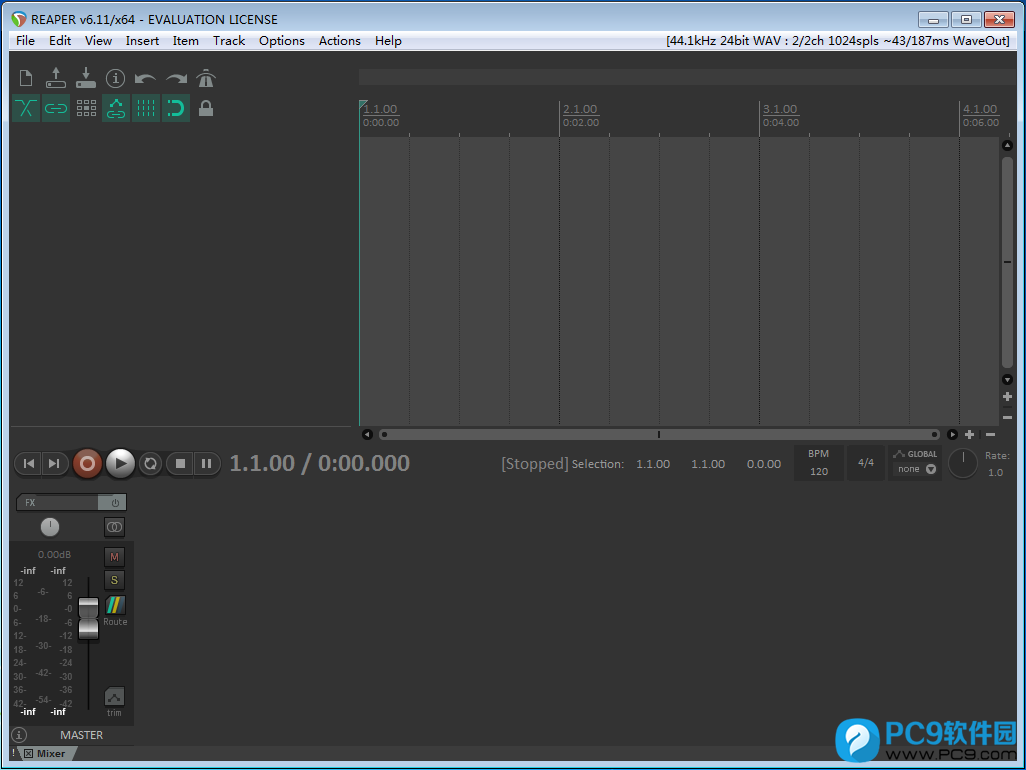
Task: Toggle locking padlock icon
Action: coord(205,108)
